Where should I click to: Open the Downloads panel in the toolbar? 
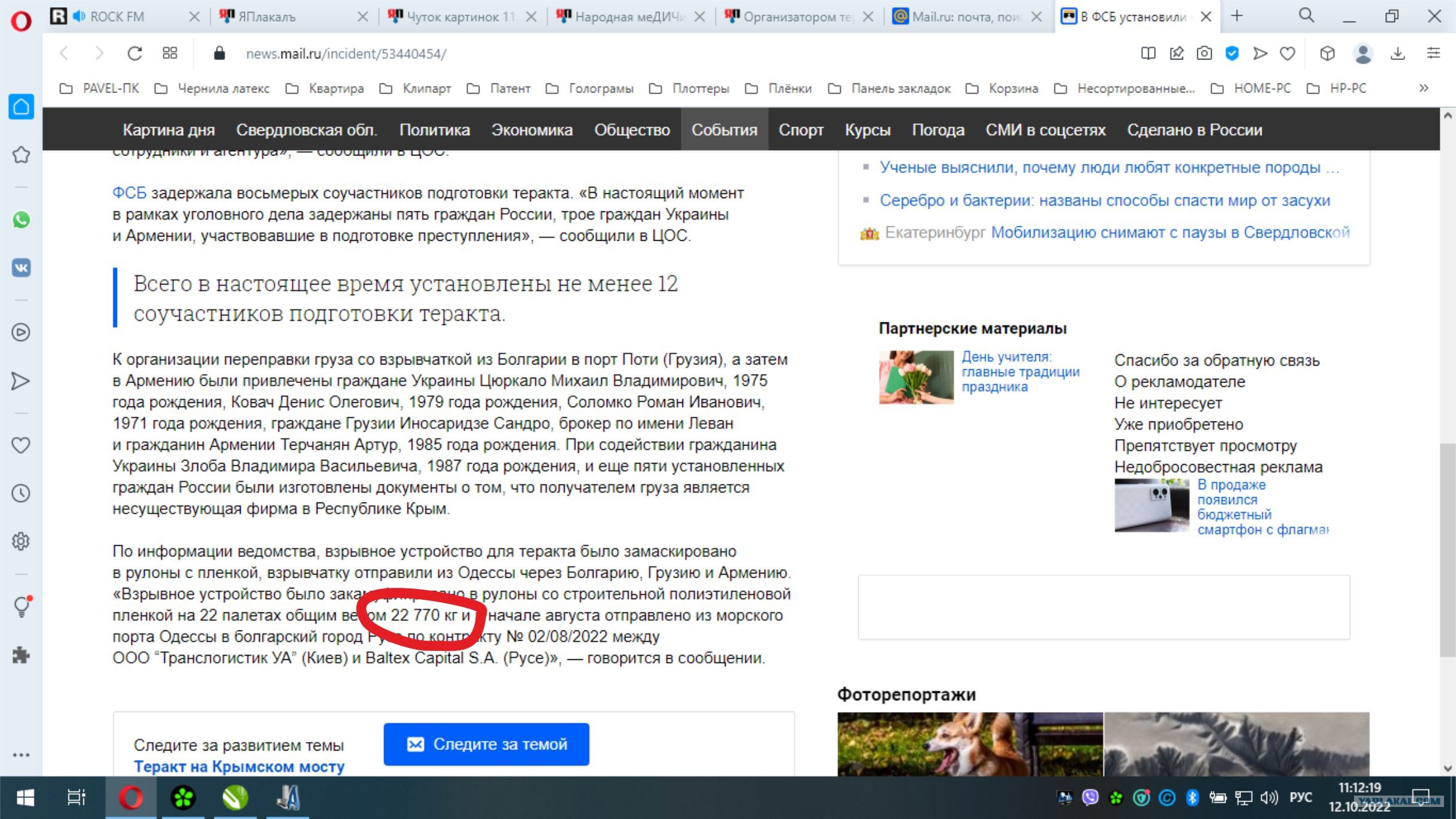(1398, 53)
